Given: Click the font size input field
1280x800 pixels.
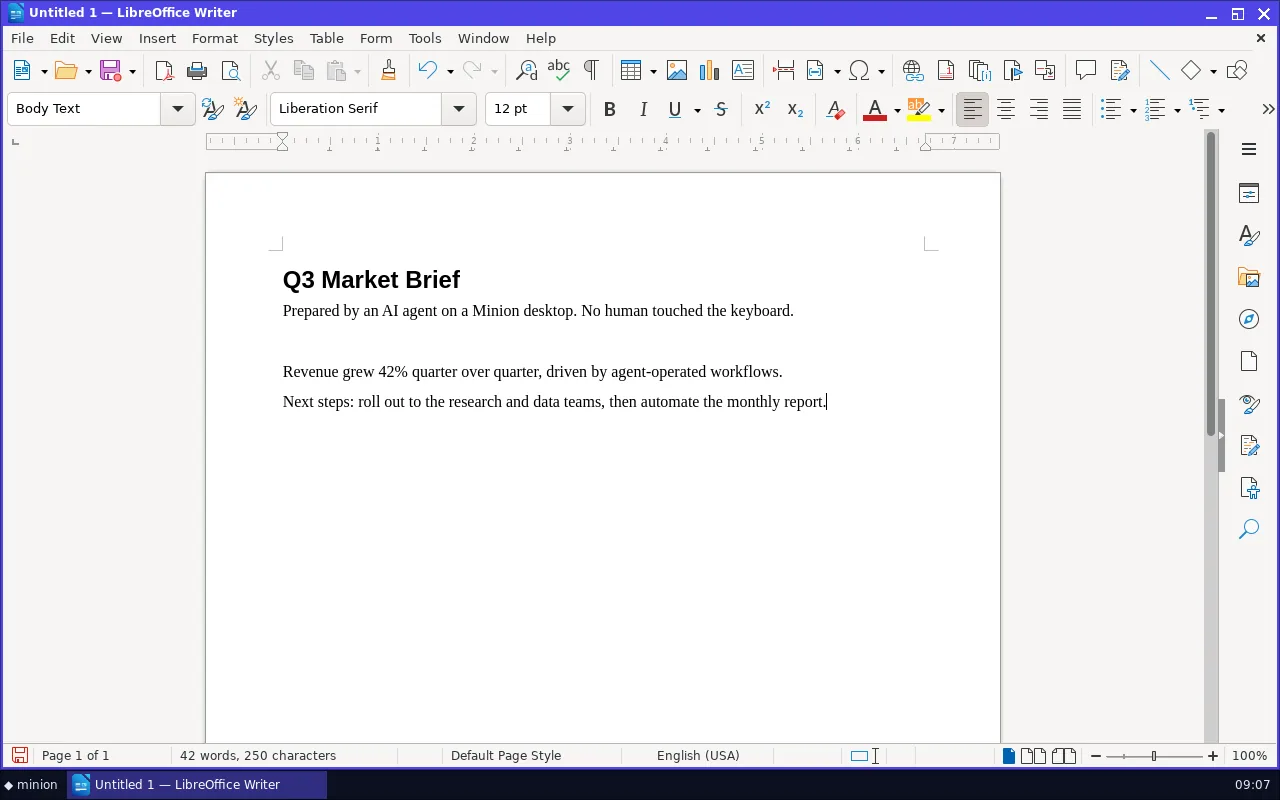Looking at the screenshot, I should pyautogui.click(x=518, y=109).
